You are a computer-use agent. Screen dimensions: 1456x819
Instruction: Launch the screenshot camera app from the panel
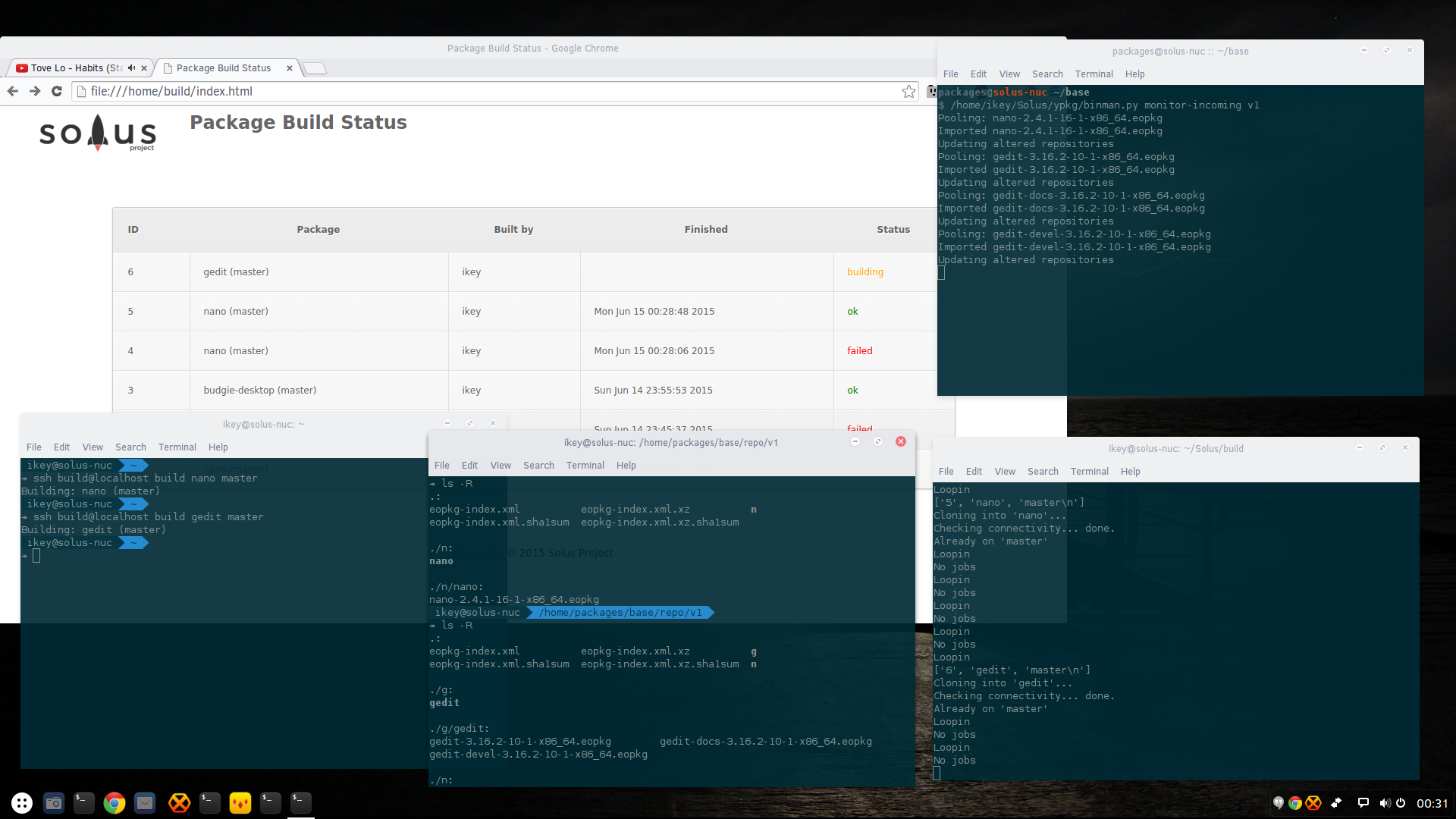[x=54, y=802]
